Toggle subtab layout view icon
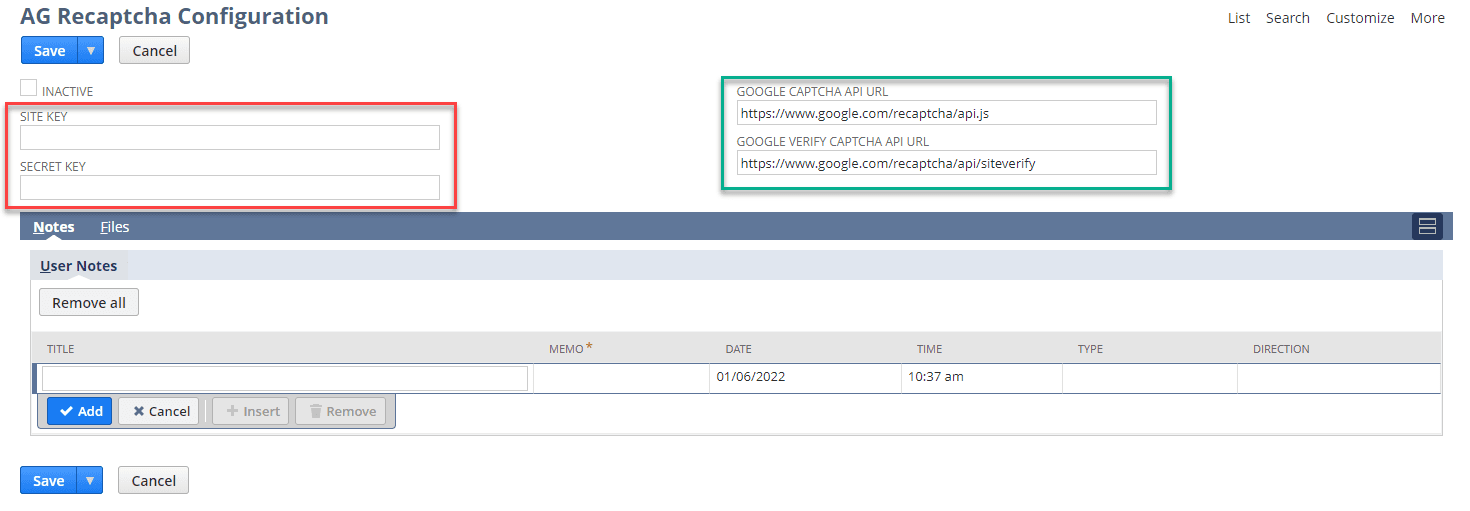Viewport: 1470px width, 511px height. pyautogui.click(x=1427, y=227)
